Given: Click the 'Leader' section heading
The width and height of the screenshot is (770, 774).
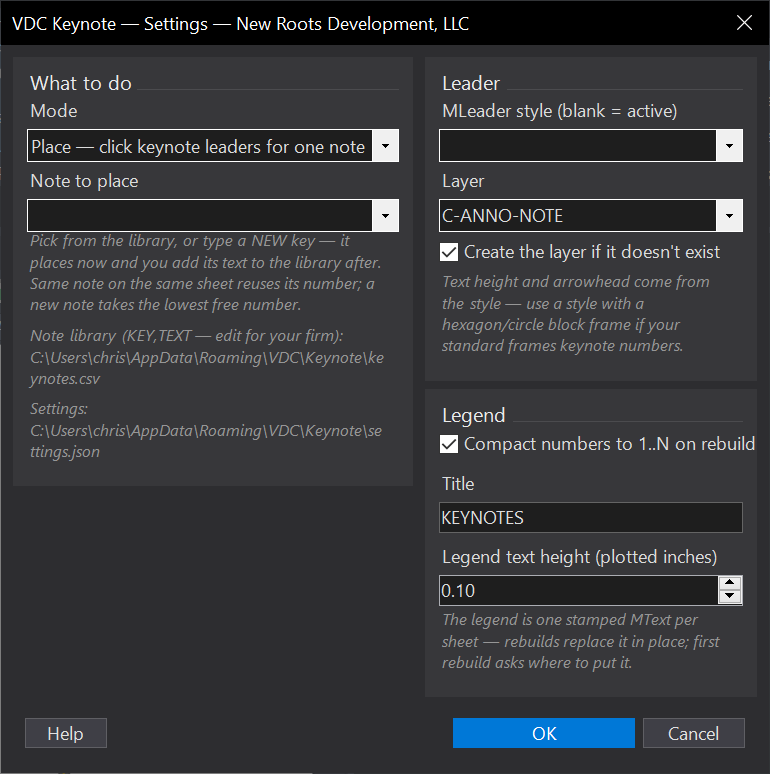Looking at the screenshot, I should (471, 83).
